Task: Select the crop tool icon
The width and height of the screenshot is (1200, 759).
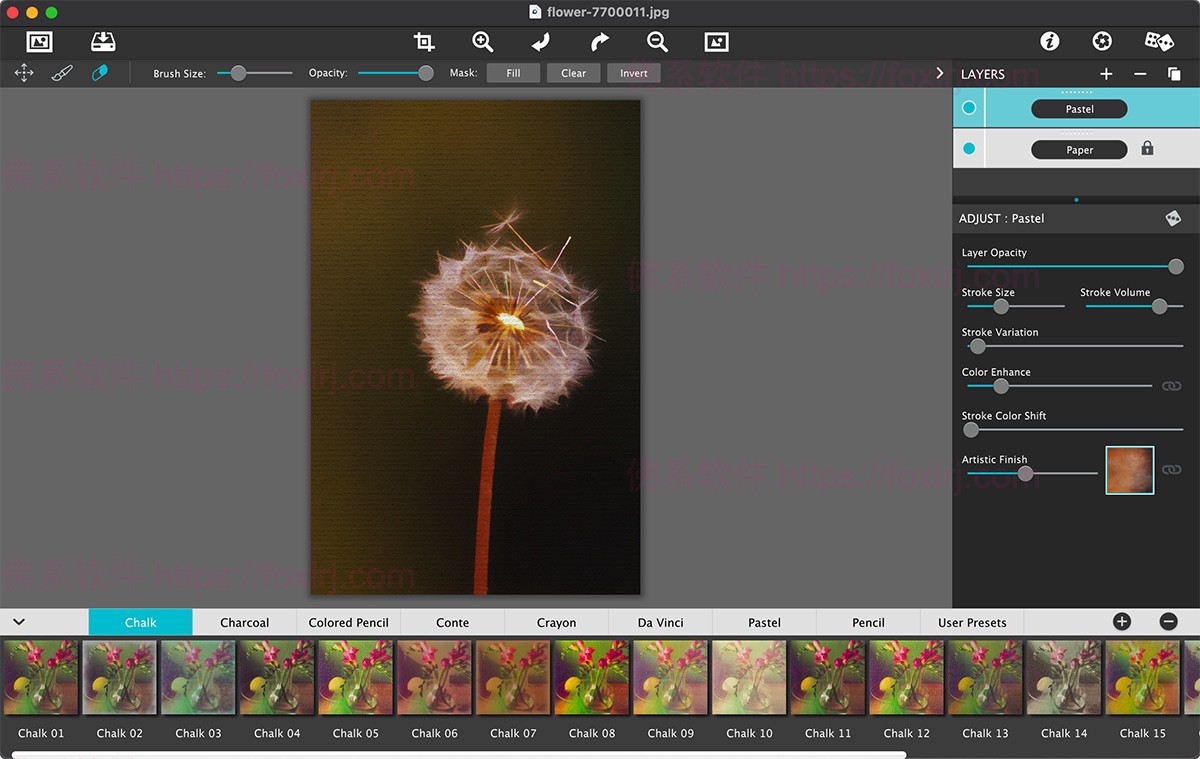Action: coord(424,42)
